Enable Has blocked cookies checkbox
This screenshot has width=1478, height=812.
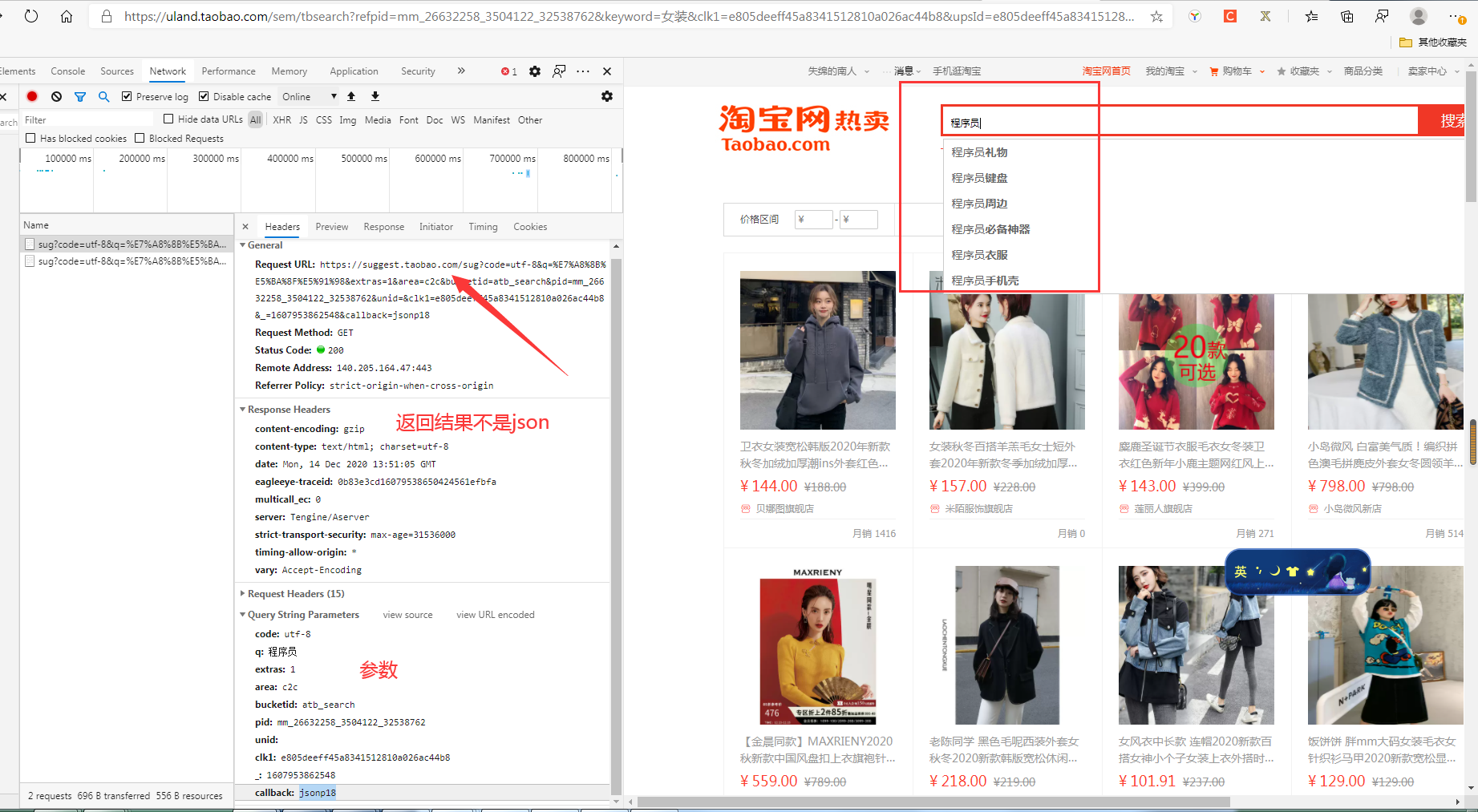[30, 138]
